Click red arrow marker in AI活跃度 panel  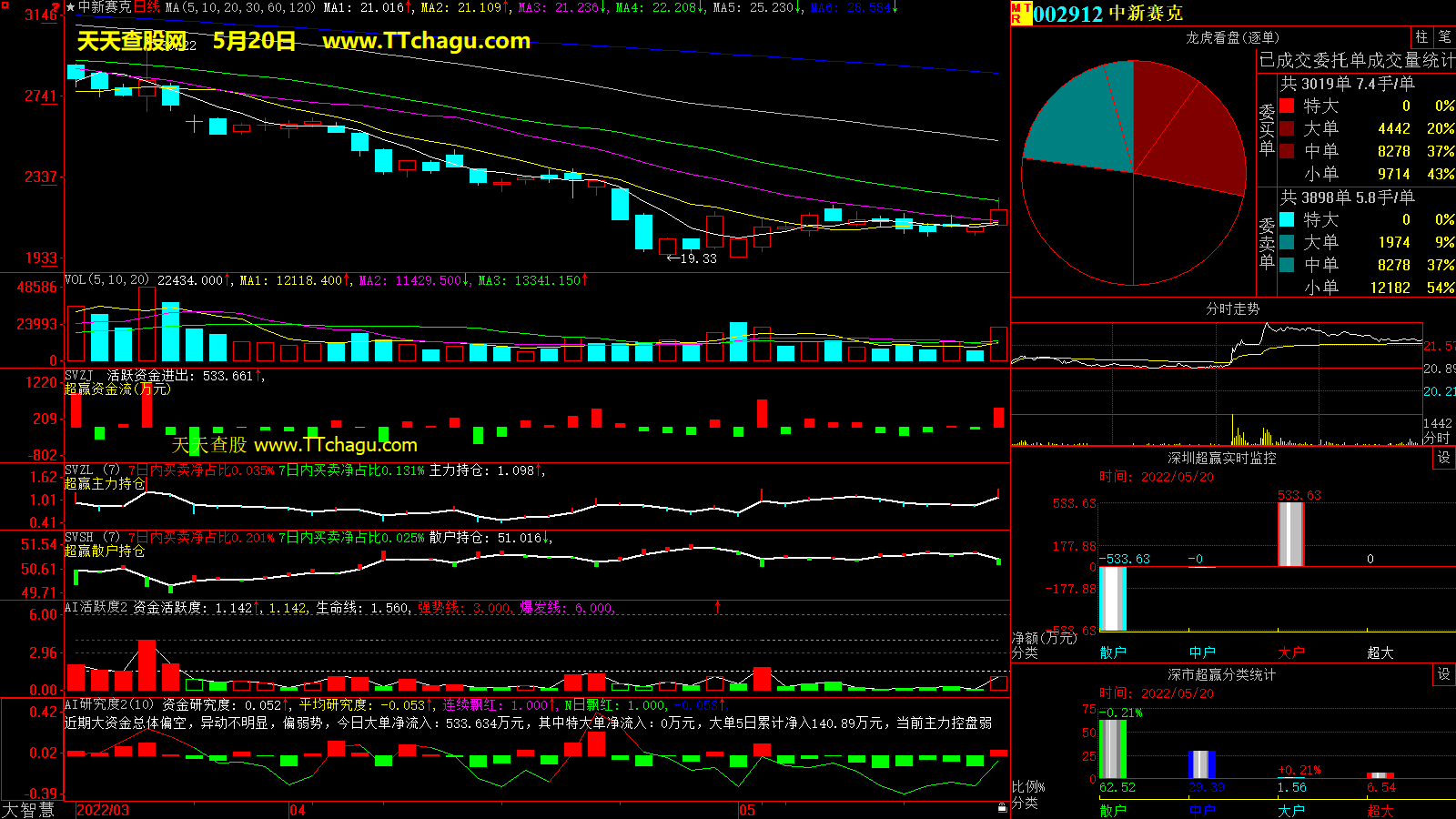click(x=717, y=606)
